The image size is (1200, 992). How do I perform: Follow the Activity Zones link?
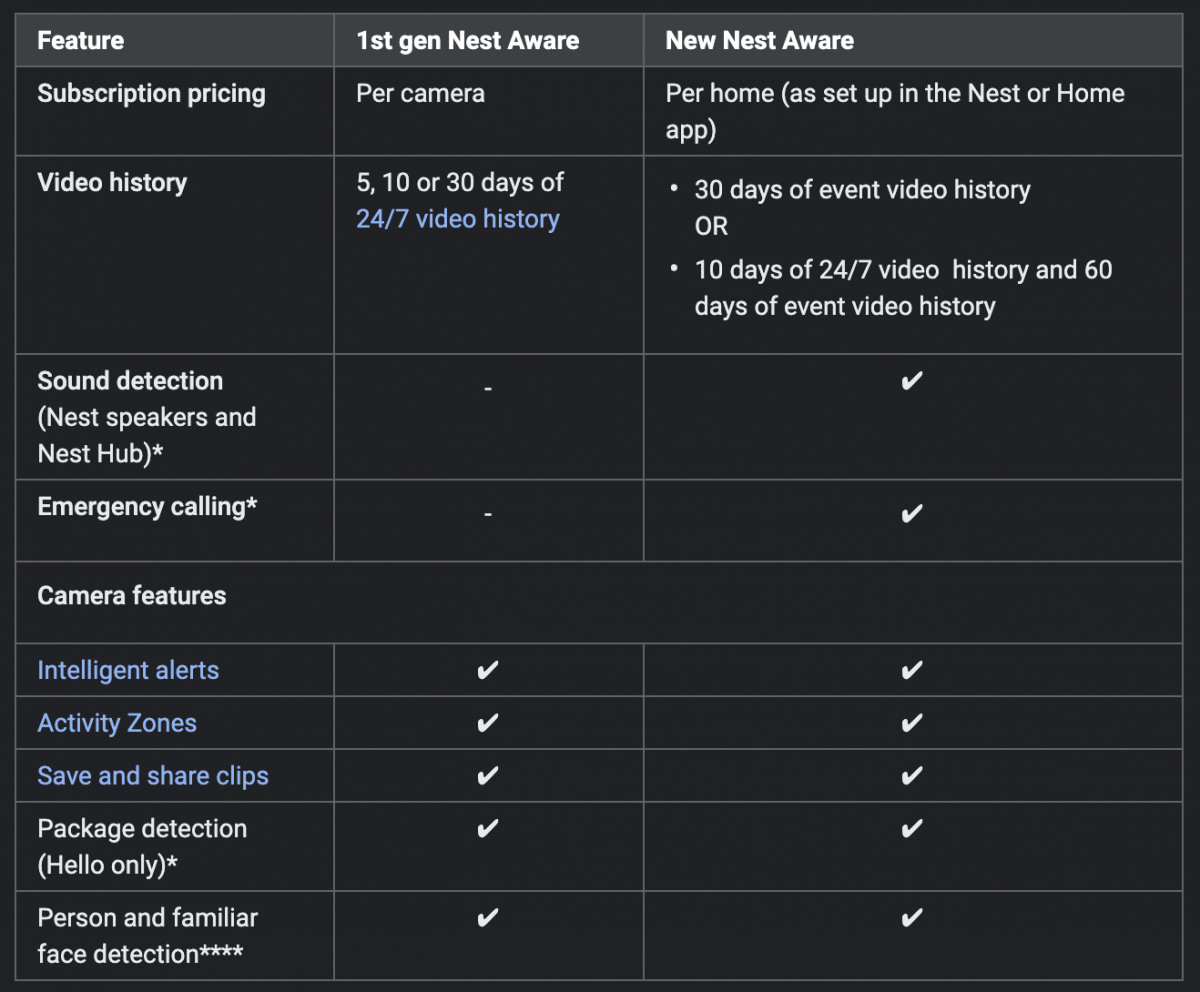click(117, 723)
